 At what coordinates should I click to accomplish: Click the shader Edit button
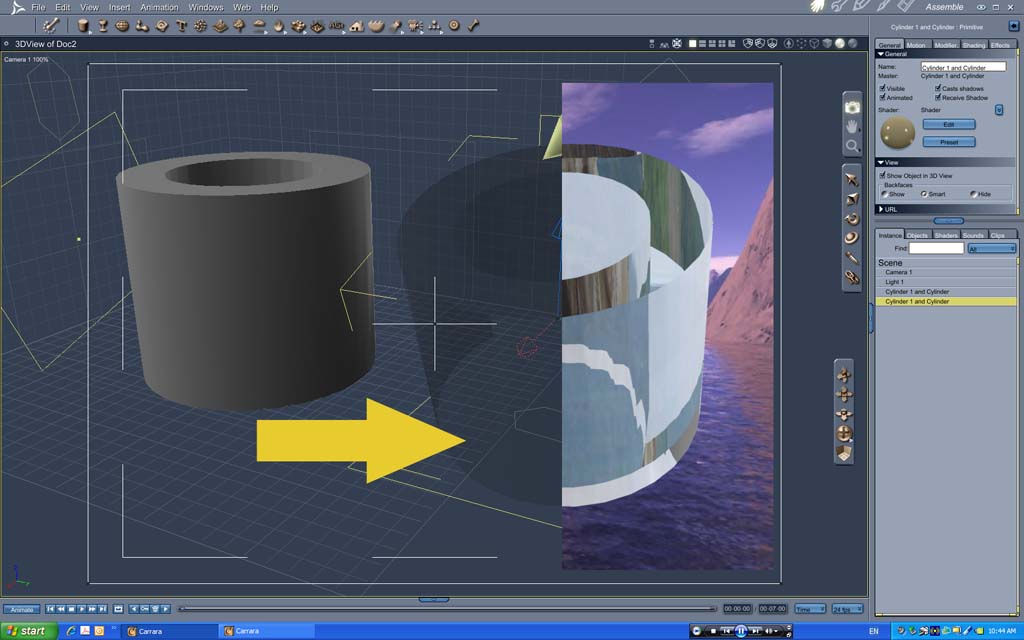(949, 124)
